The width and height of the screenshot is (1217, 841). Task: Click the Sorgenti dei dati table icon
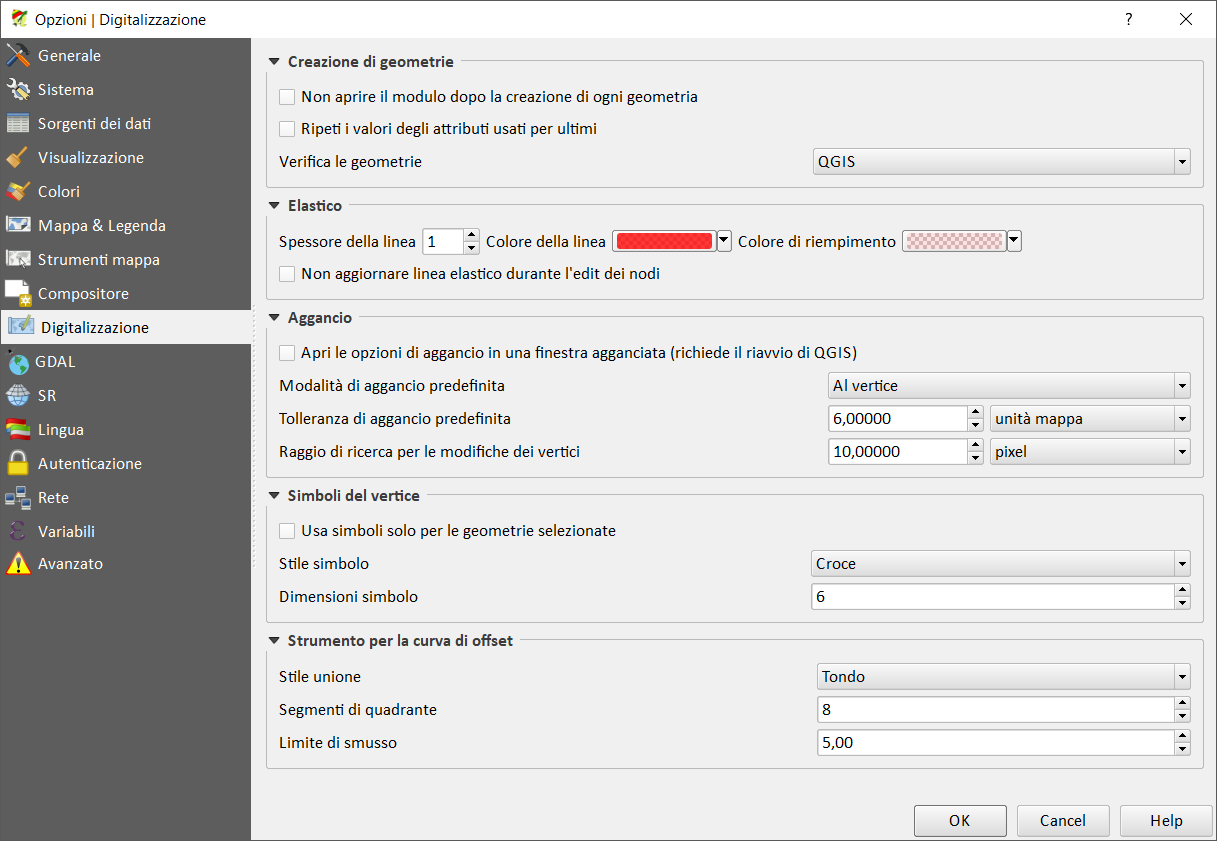click(19, 124)
